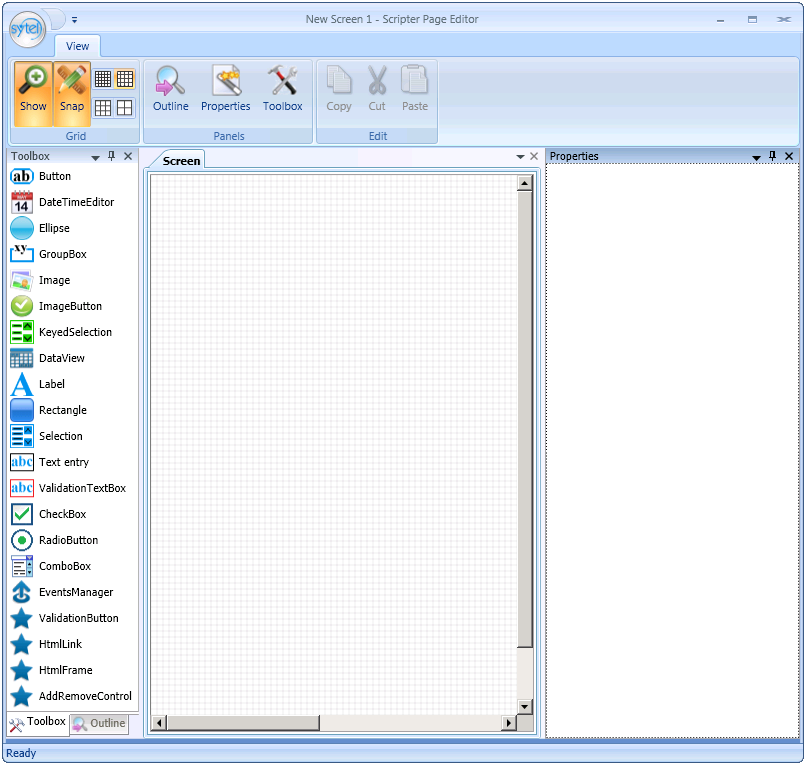The image size is (806, 765).
Task: Select the Text entry control
Action: (x=72, y=462)
